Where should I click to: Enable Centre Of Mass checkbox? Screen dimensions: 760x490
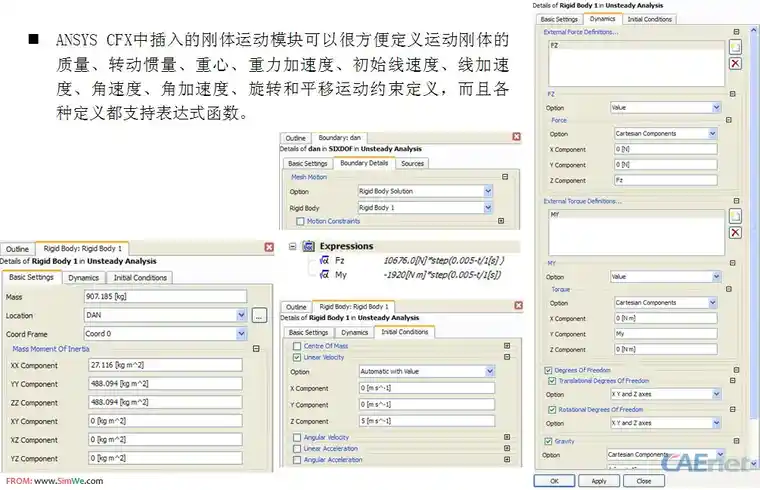297,346
